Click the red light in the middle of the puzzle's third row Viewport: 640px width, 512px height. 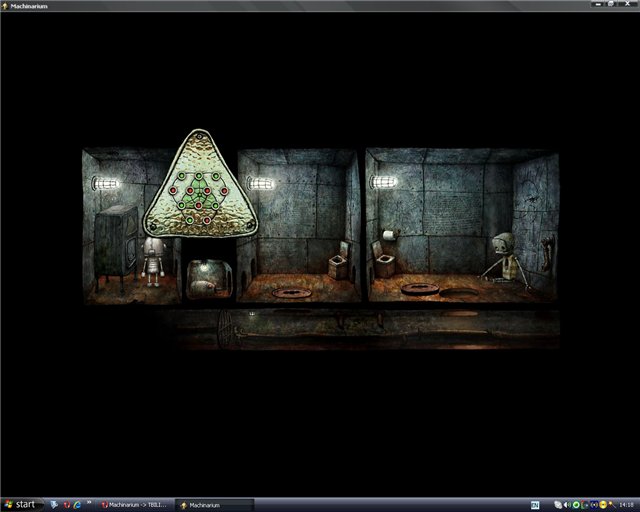point(198,205)
